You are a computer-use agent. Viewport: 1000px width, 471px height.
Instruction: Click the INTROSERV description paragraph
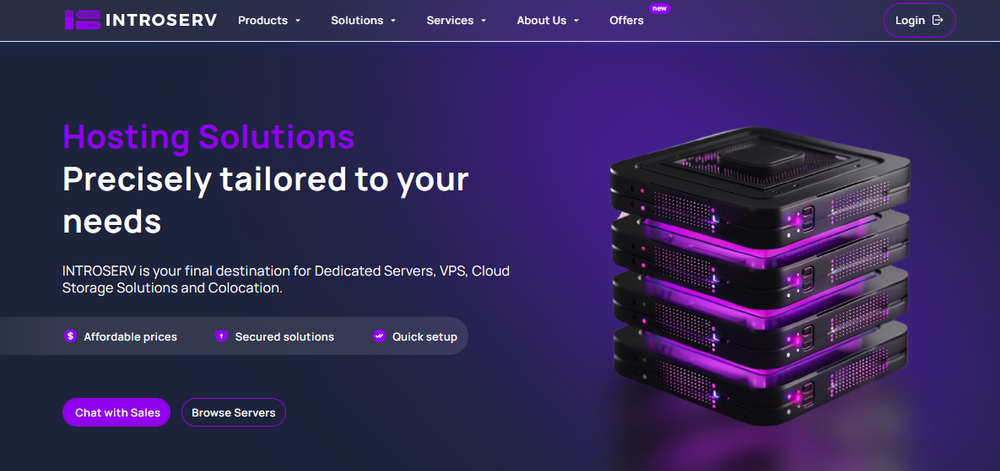point(286,279)
